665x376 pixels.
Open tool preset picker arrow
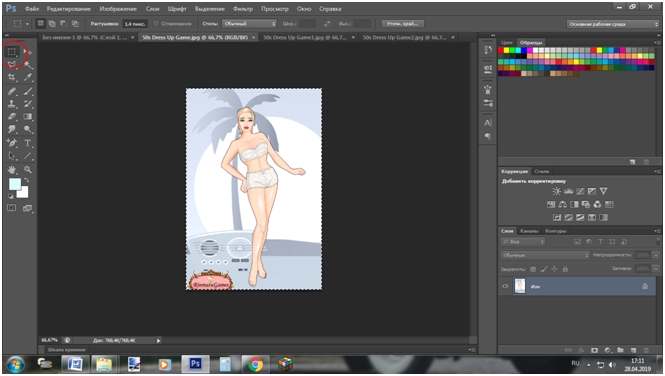click(27, 24)
